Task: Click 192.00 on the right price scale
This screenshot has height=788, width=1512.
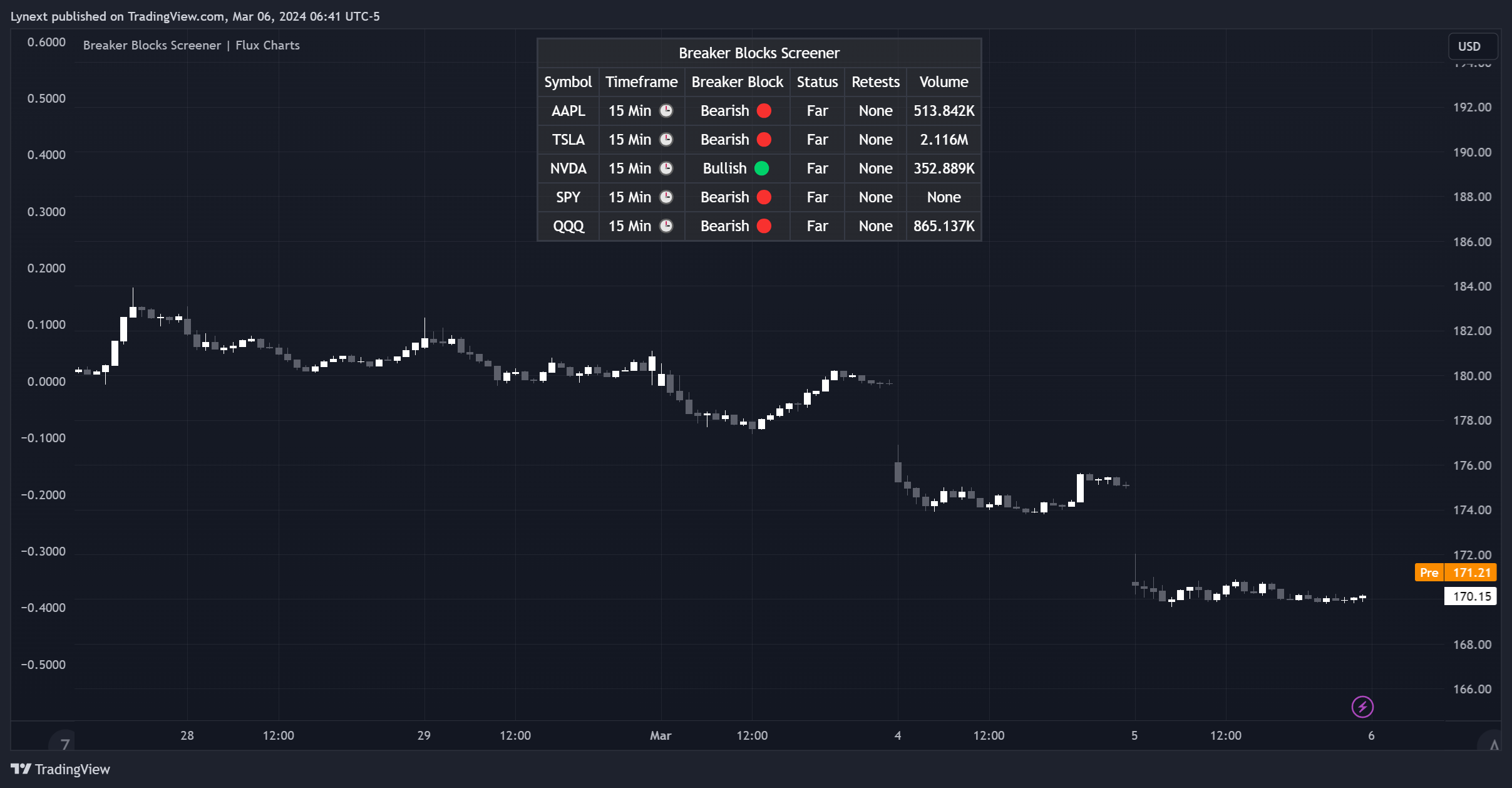Action: click(x=1472, y=107)
